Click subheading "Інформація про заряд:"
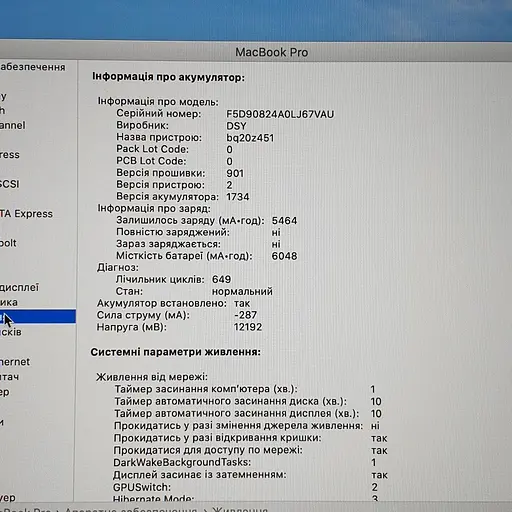The image size is (512, 512). click(x=154, y=209)
